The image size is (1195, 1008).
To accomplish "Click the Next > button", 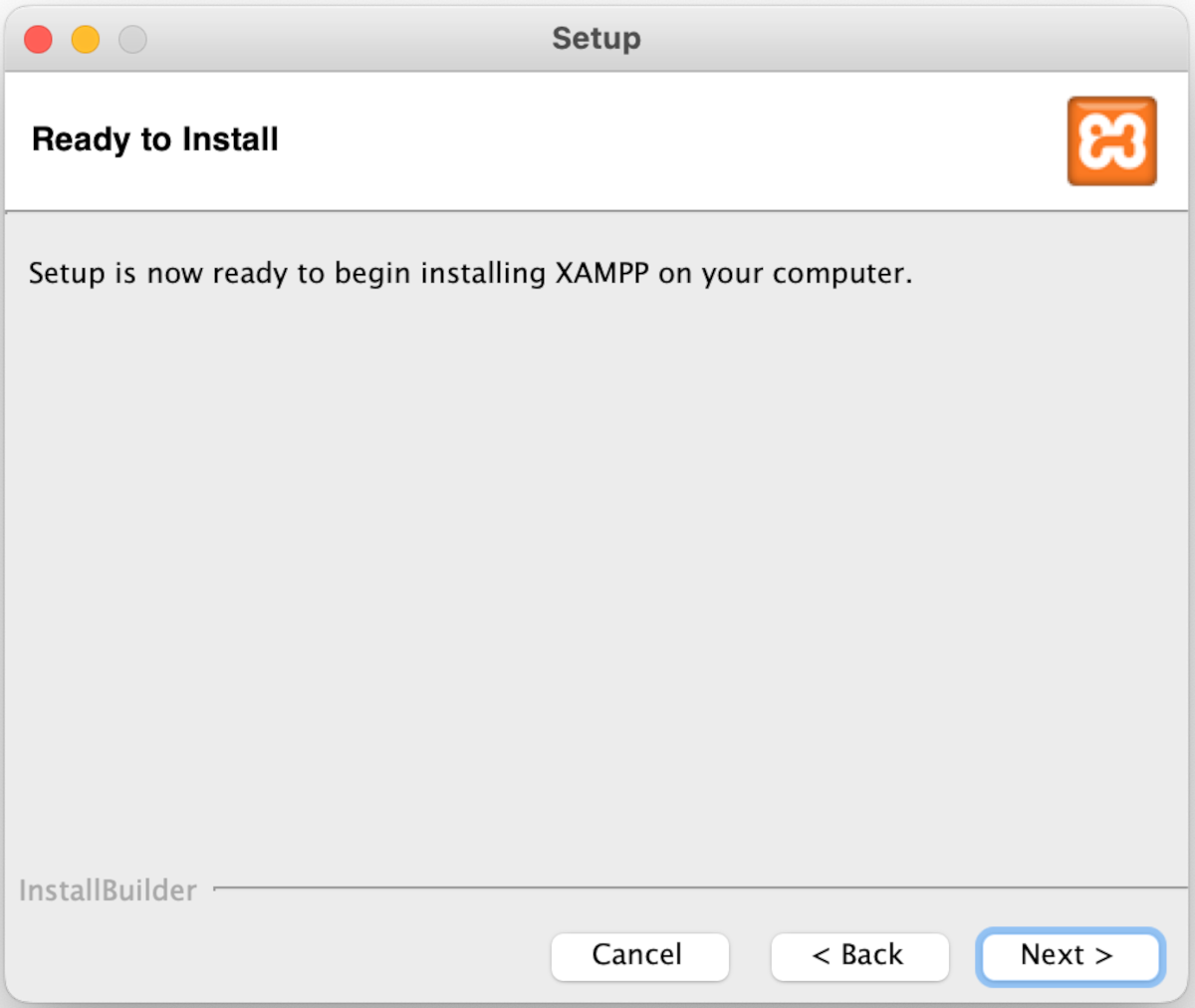I will [1069, 956].
